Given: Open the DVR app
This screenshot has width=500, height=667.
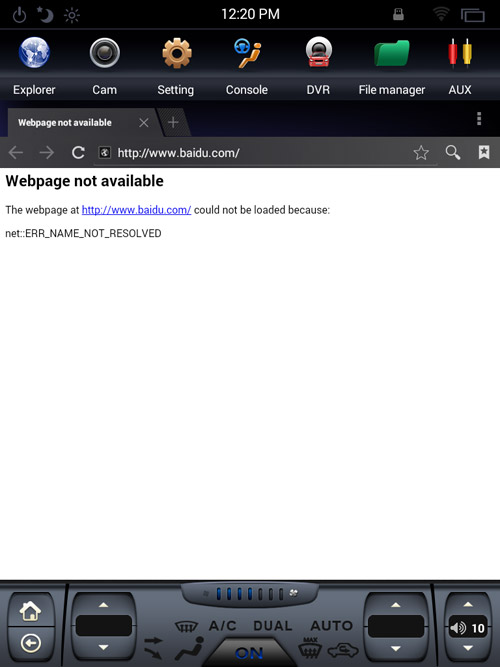Looking at the screenshot, I should (x=318, y=52).
